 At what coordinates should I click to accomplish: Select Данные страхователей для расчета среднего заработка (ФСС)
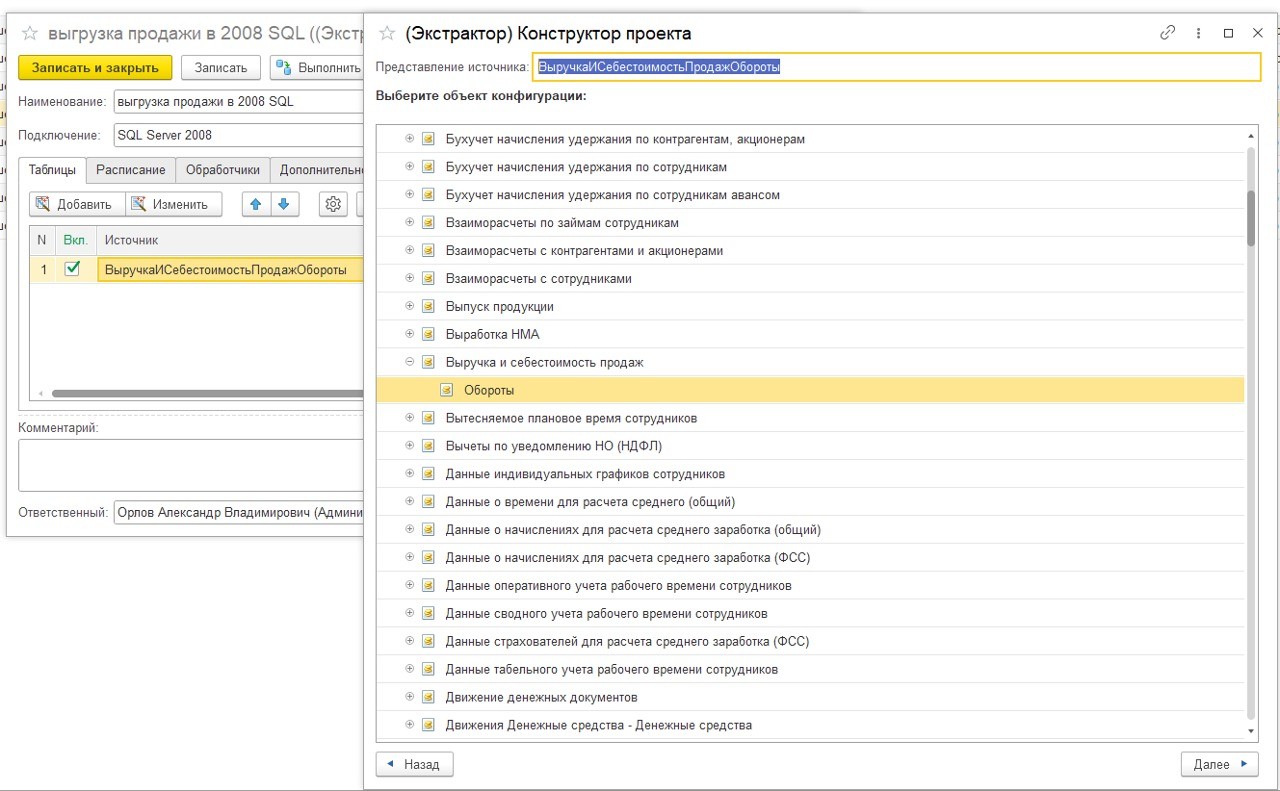(x=627, y=641)
